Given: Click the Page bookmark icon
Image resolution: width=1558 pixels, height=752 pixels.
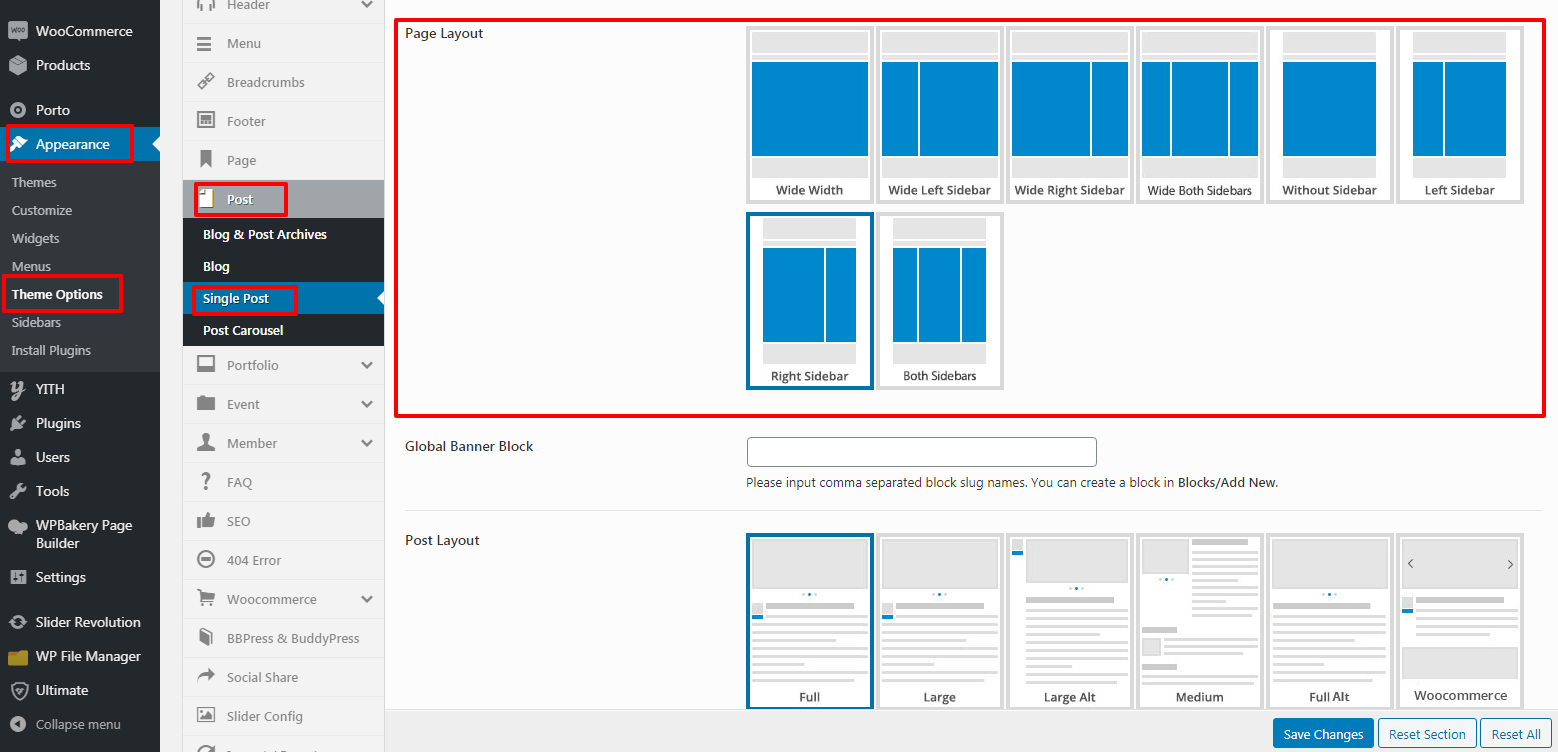Looking at the screenshot, I should [205, 160].
